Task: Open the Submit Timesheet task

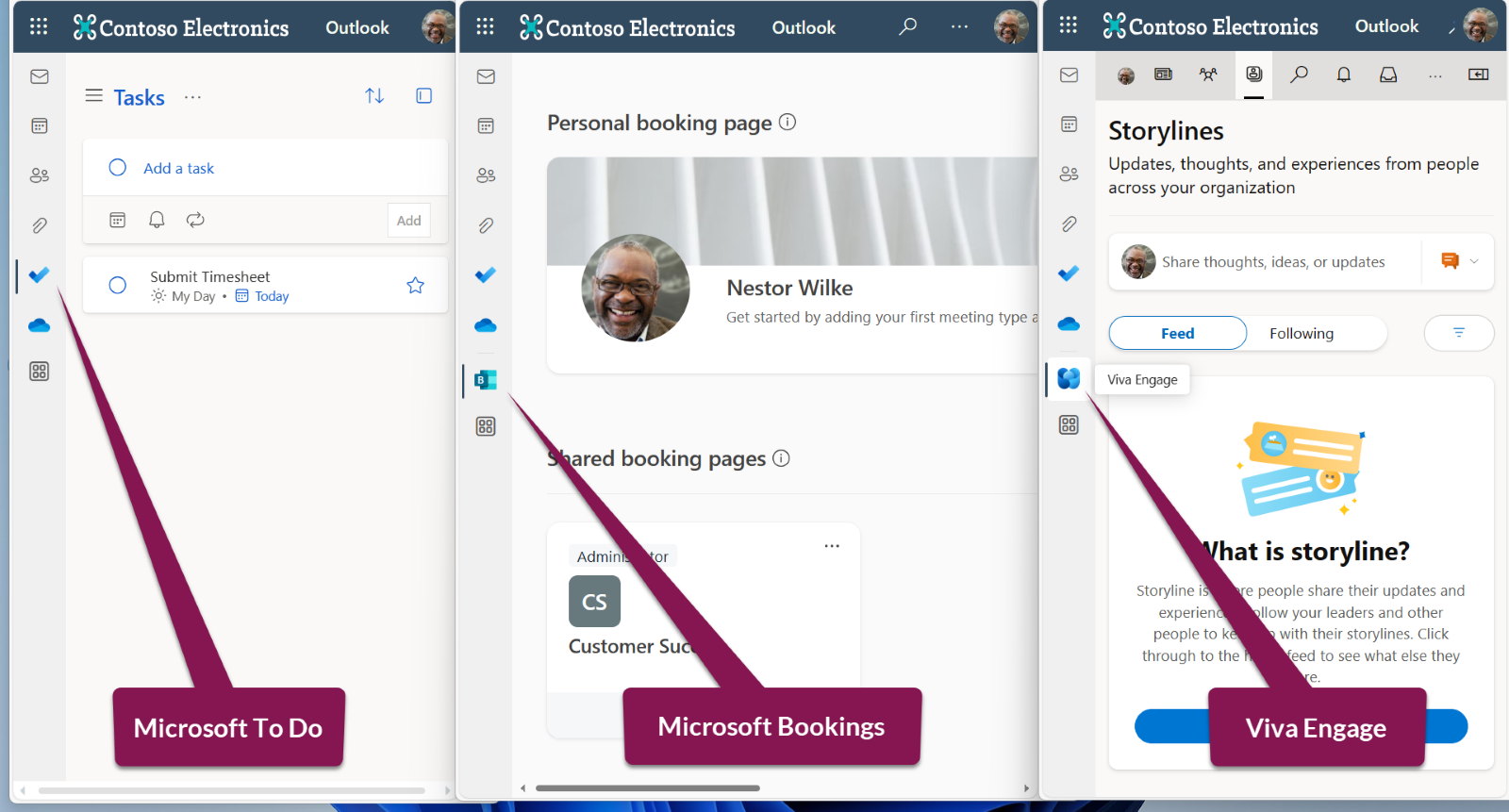Action: (265, 285)
